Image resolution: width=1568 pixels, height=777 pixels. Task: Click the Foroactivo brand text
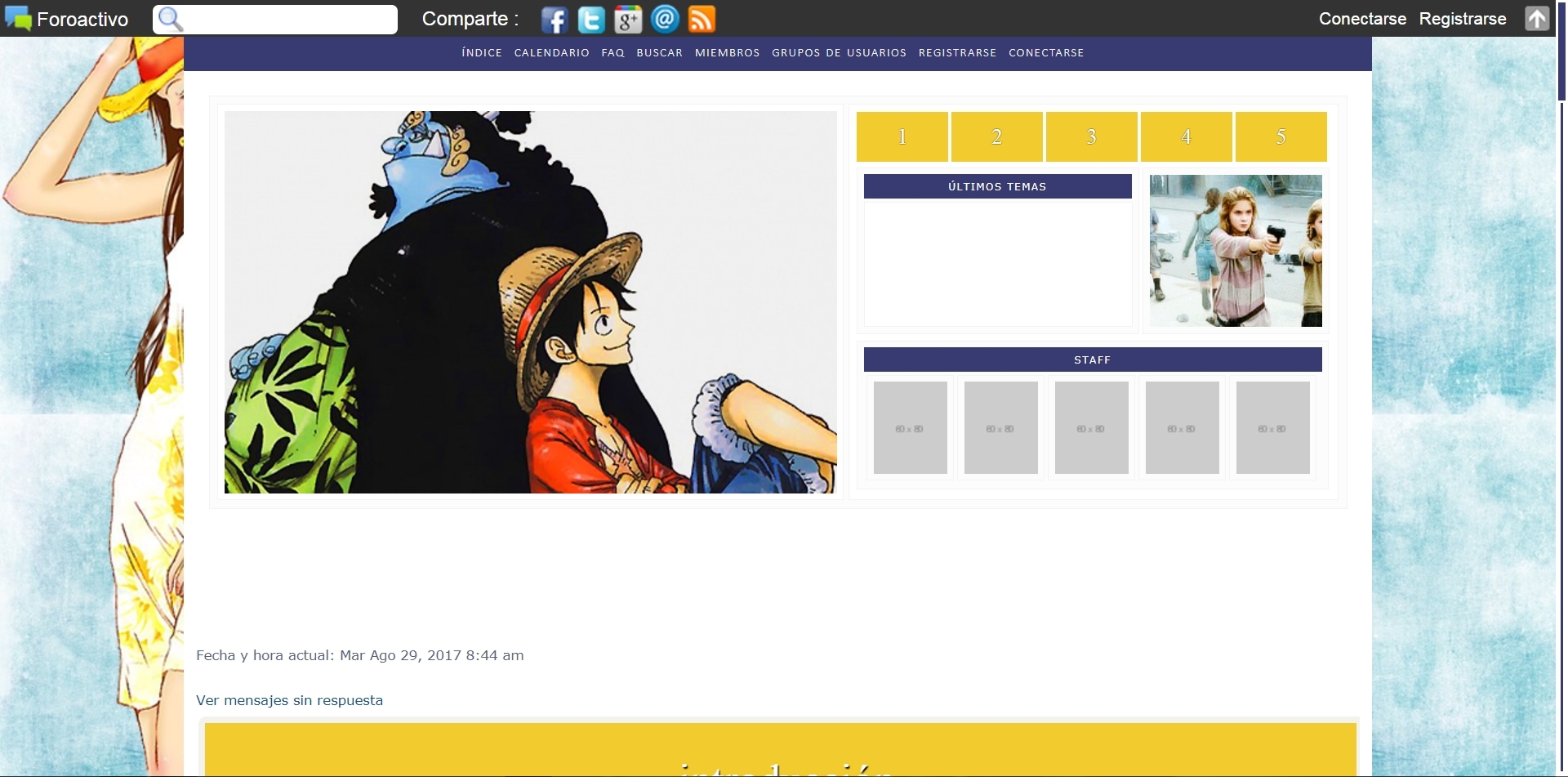click(x=82, y=20)
